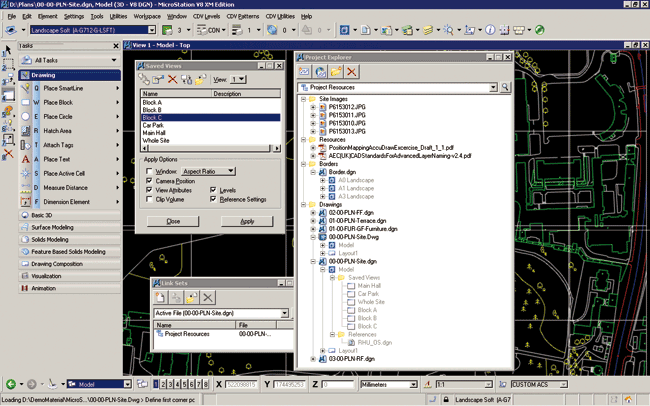Click the red X delete icon in Link Sets

point(208,297)
